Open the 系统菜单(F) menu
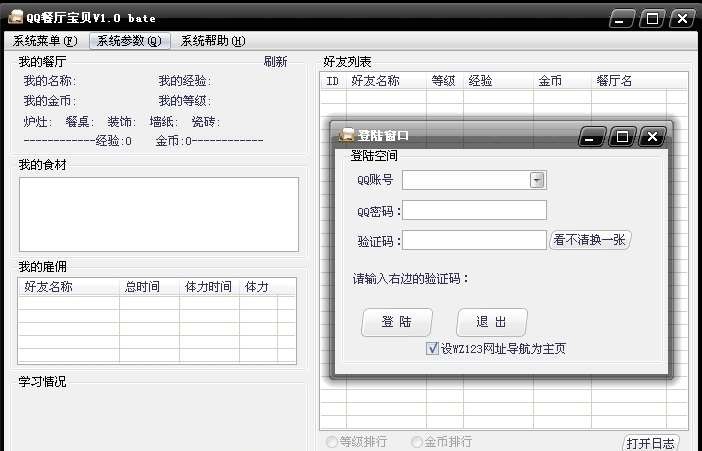The width and height of the screenshot is (702, 451). tap(45, 41)
